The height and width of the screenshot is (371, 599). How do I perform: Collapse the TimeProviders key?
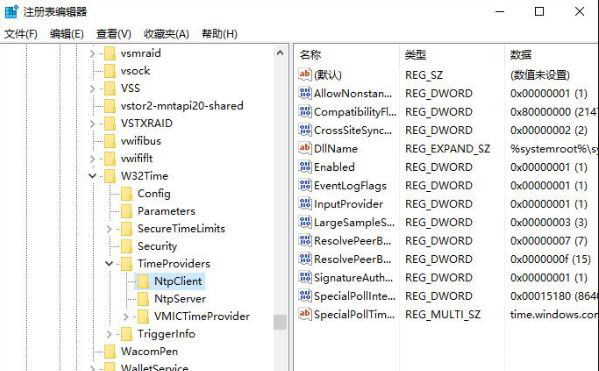[x=109, y=264]
